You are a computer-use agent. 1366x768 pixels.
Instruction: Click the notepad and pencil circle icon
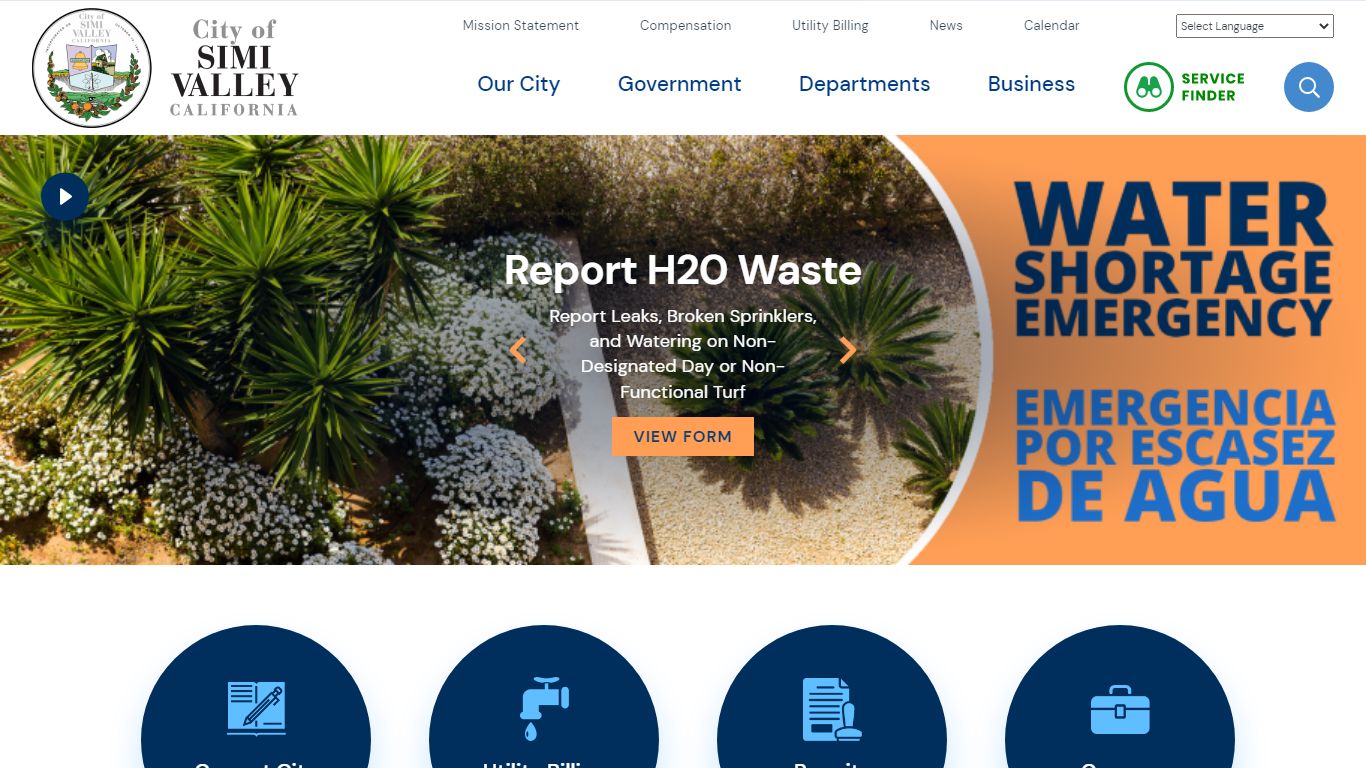pos(256,709)
